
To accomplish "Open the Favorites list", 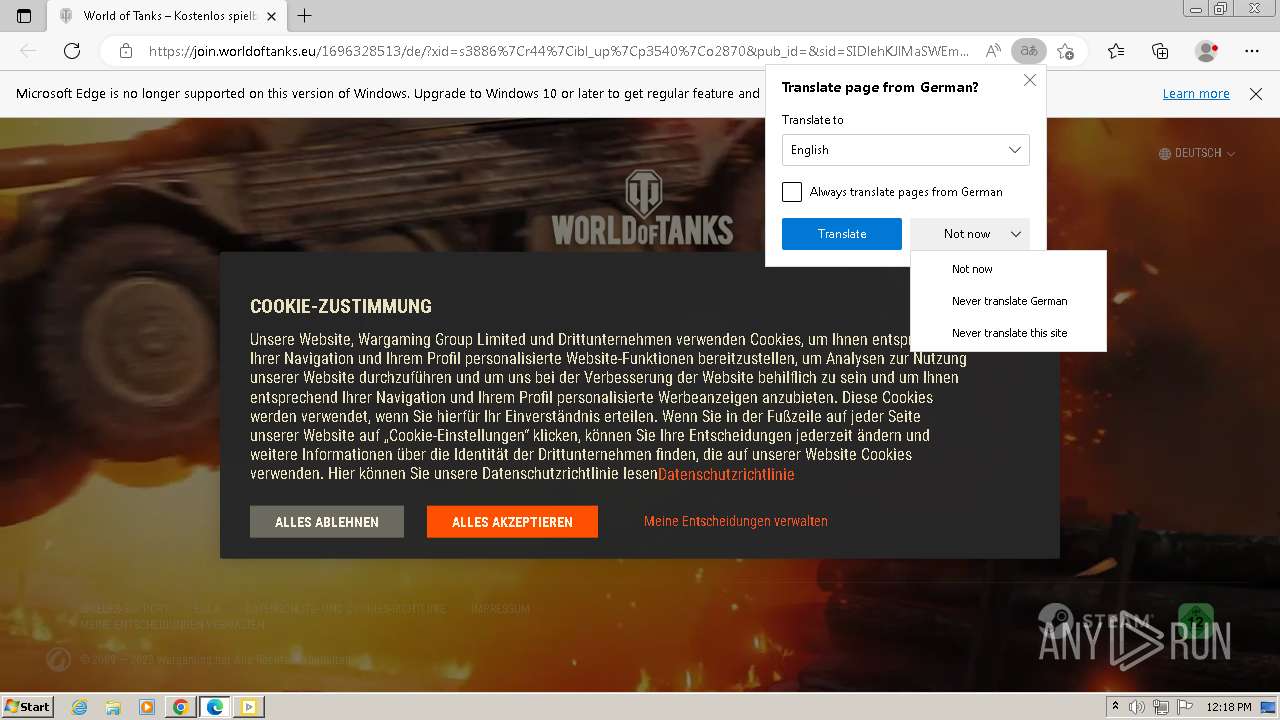I will tap(1116, 51).
